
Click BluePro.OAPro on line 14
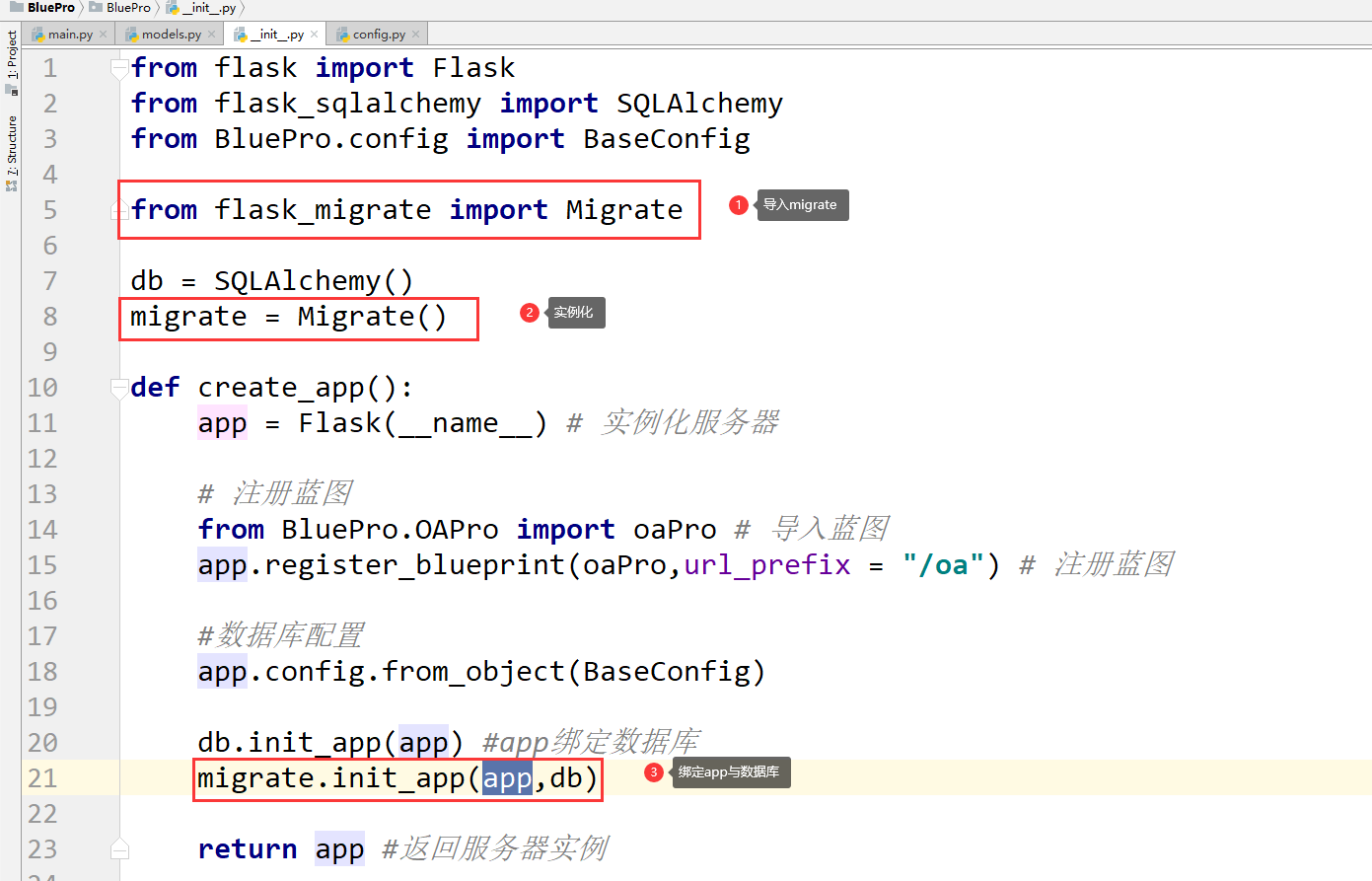390,530
